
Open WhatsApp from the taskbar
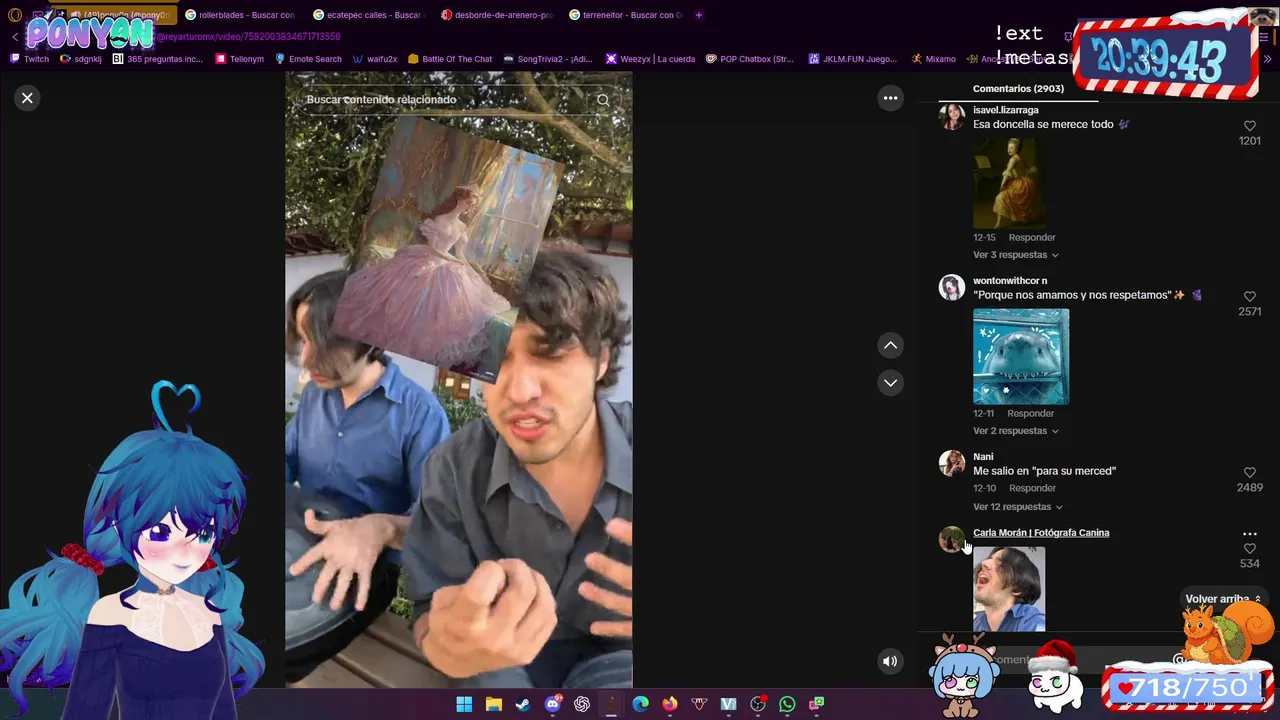[787, 704]
